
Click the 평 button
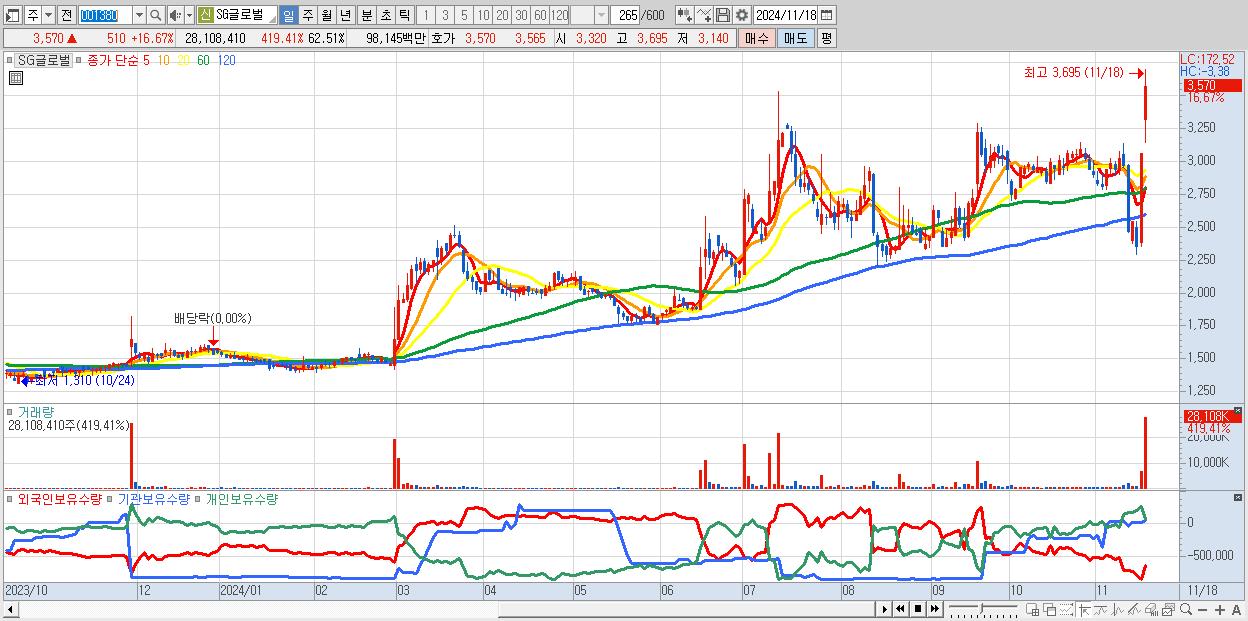(826, 38)
